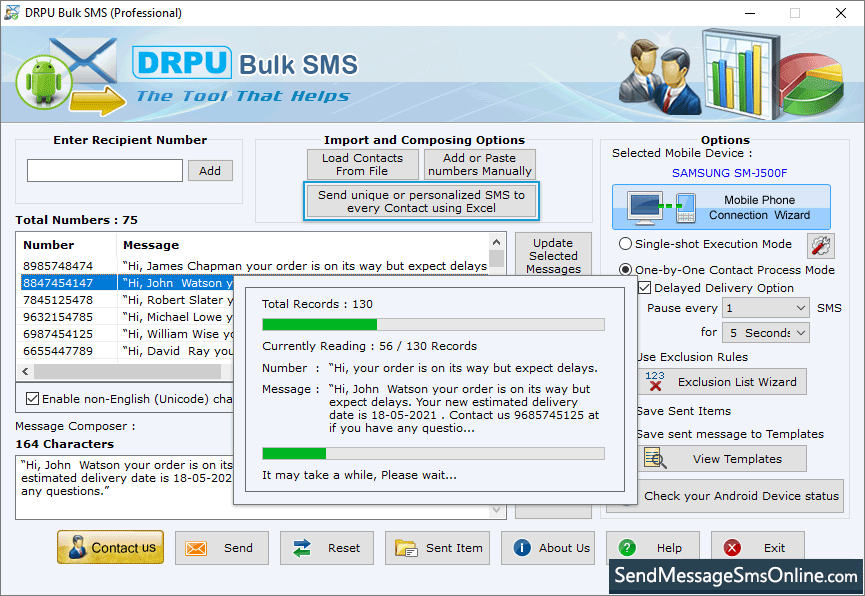Click the Send button label
The width and height of the screenshot is (865, 596).
(238, 548)
